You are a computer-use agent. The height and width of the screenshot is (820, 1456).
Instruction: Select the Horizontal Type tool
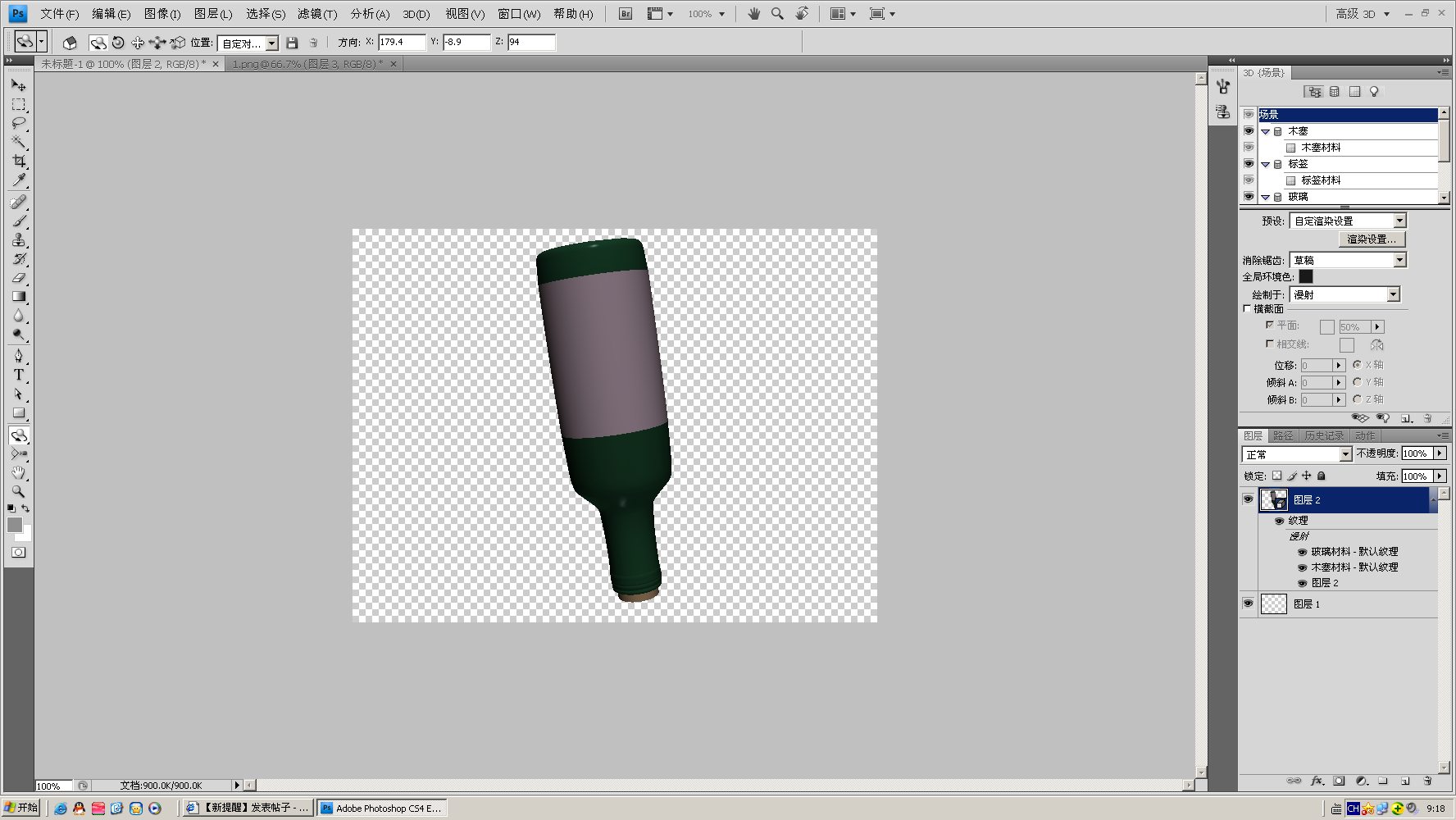[18, 375]
